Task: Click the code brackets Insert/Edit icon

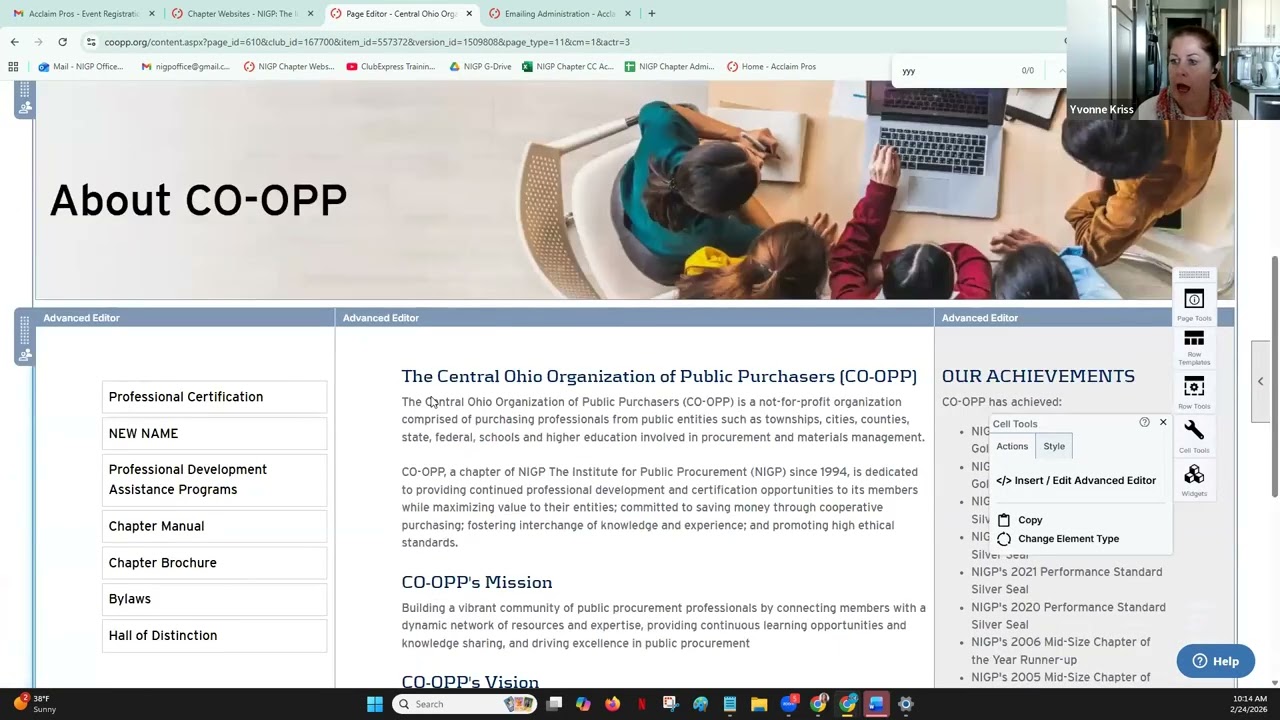Action: tap(1004, 481)
